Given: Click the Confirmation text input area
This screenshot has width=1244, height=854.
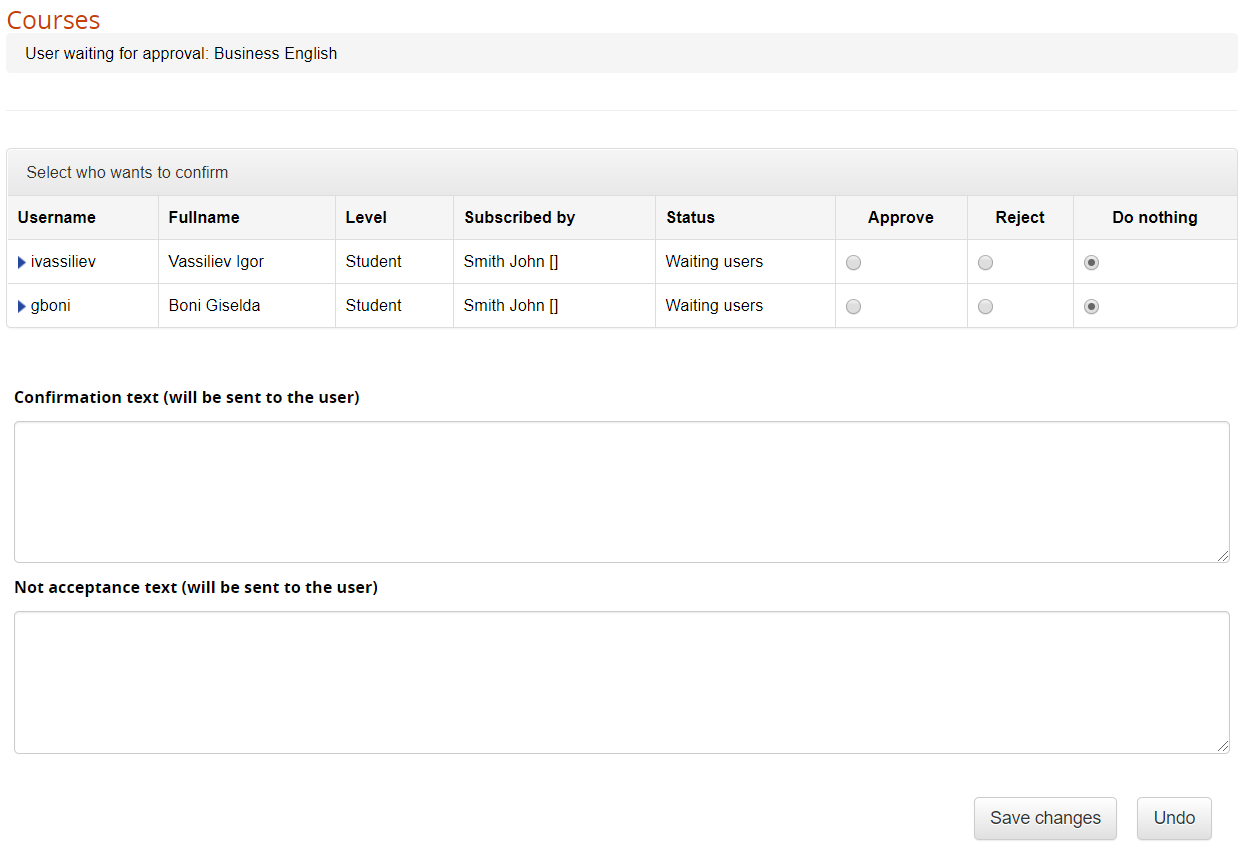Looking at the screenshot, I should click(x=621, y=492).
